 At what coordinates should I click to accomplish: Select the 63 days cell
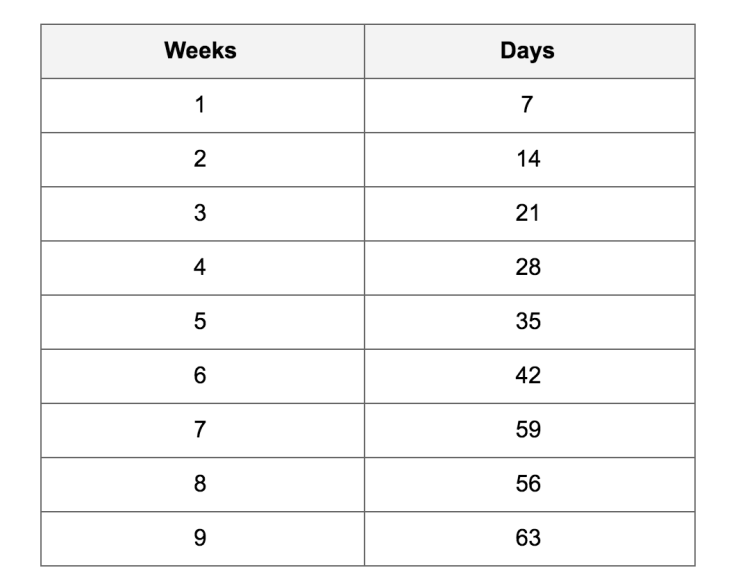529,539
